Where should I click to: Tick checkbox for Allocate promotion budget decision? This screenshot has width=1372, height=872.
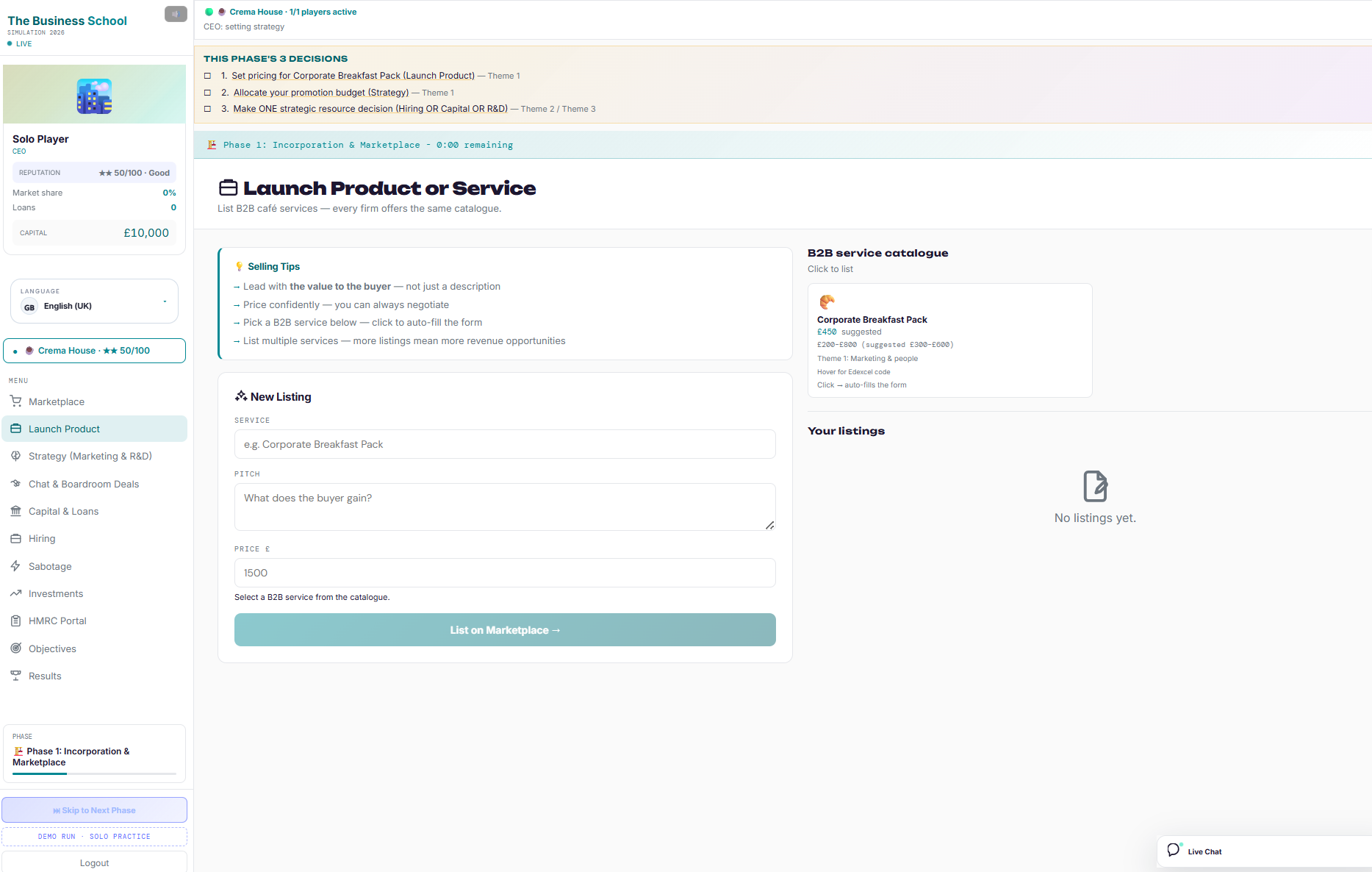207,93
